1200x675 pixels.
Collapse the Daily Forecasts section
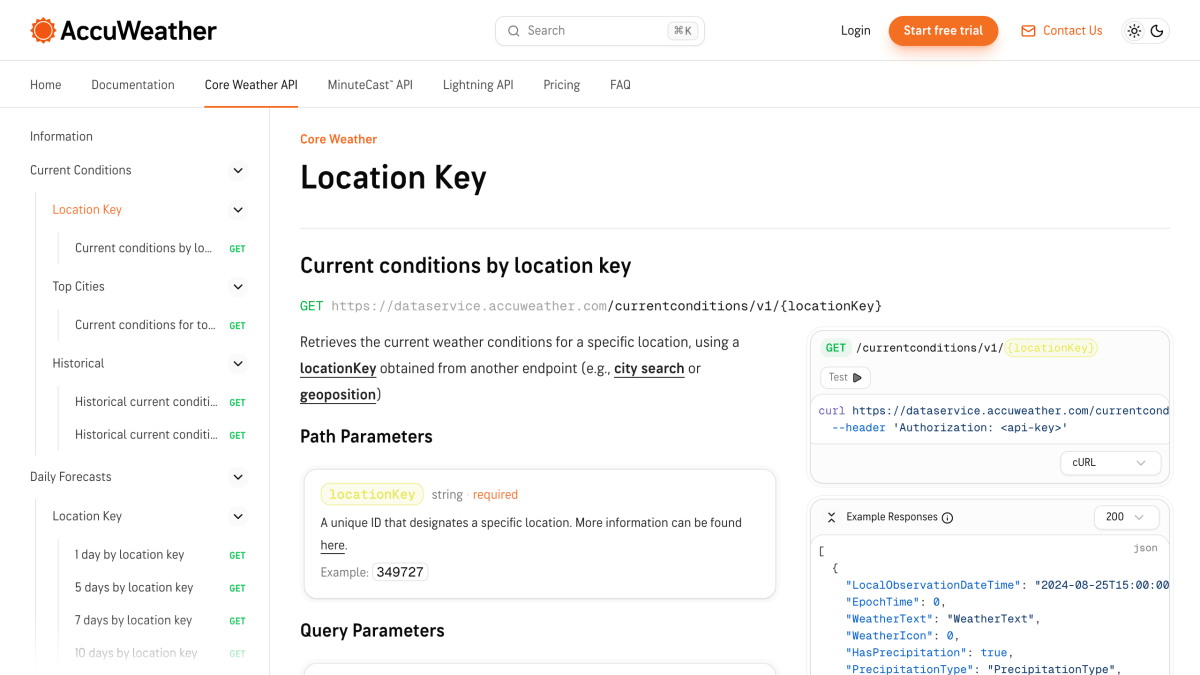pos(238,477)
